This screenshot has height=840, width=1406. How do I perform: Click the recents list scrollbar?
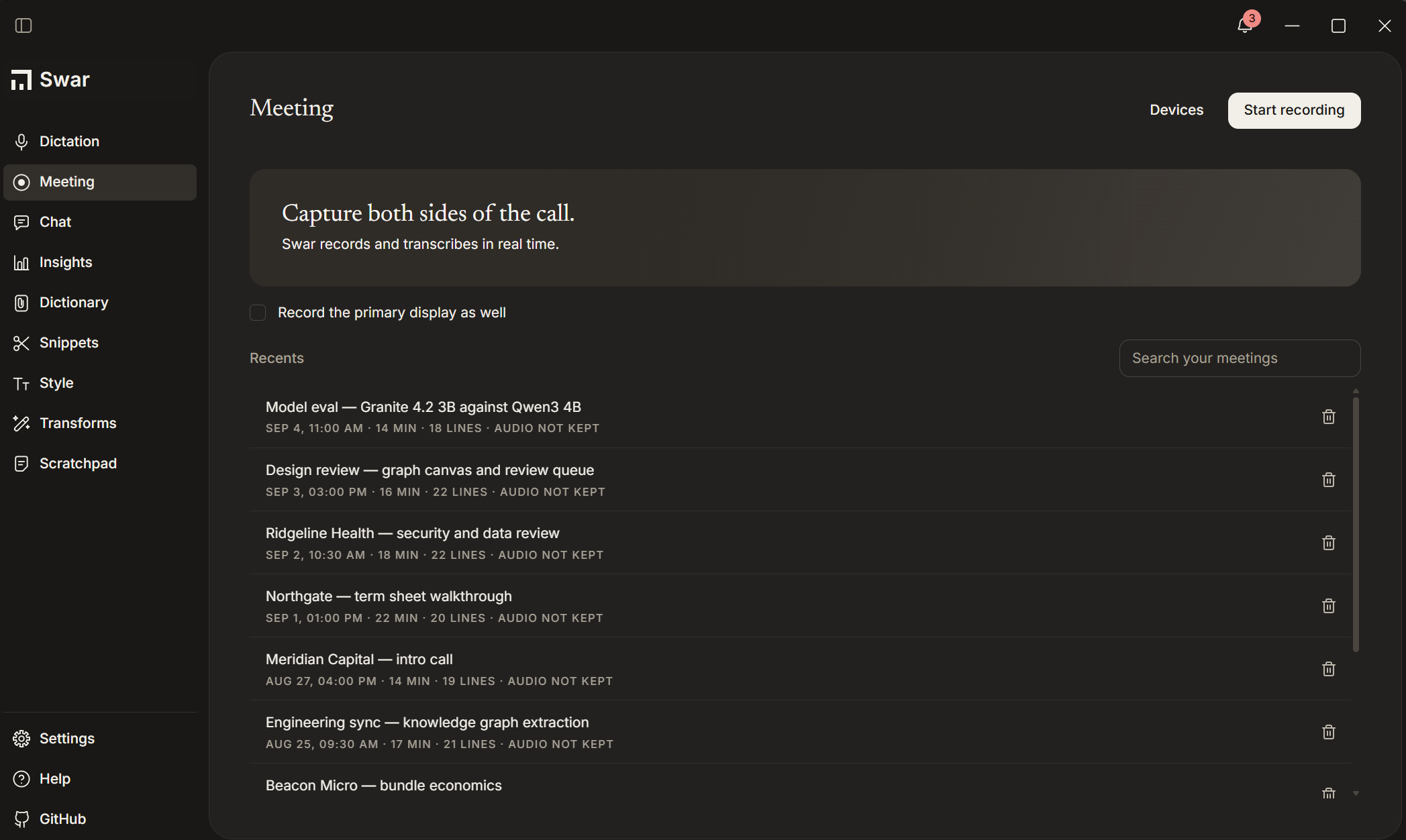coord(1356,524)
